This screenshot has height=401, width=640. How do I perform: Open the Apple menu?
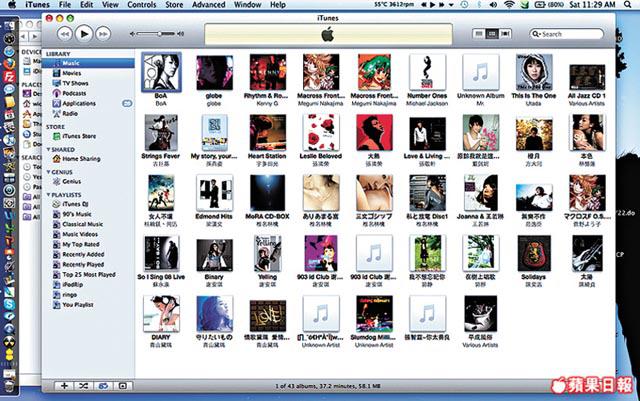(12, 5)
